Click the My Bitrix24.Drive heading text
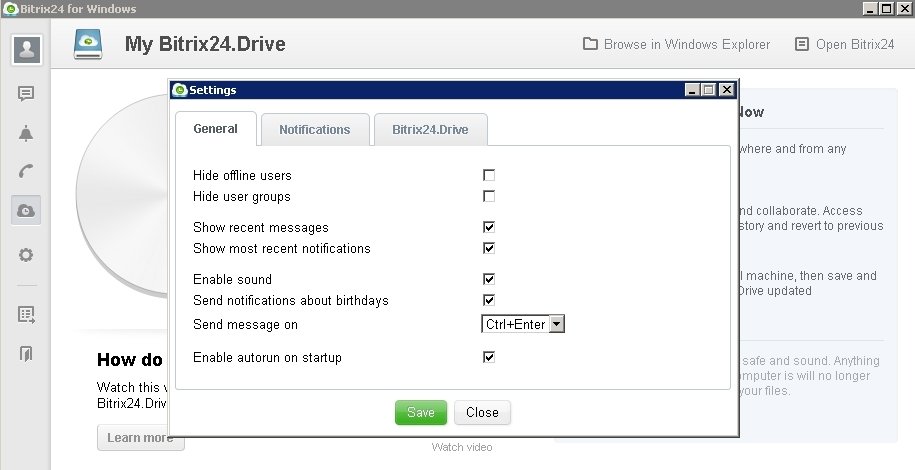Image resolution: width=915 pixels, height=470 pixels. [x=205, y=44]
